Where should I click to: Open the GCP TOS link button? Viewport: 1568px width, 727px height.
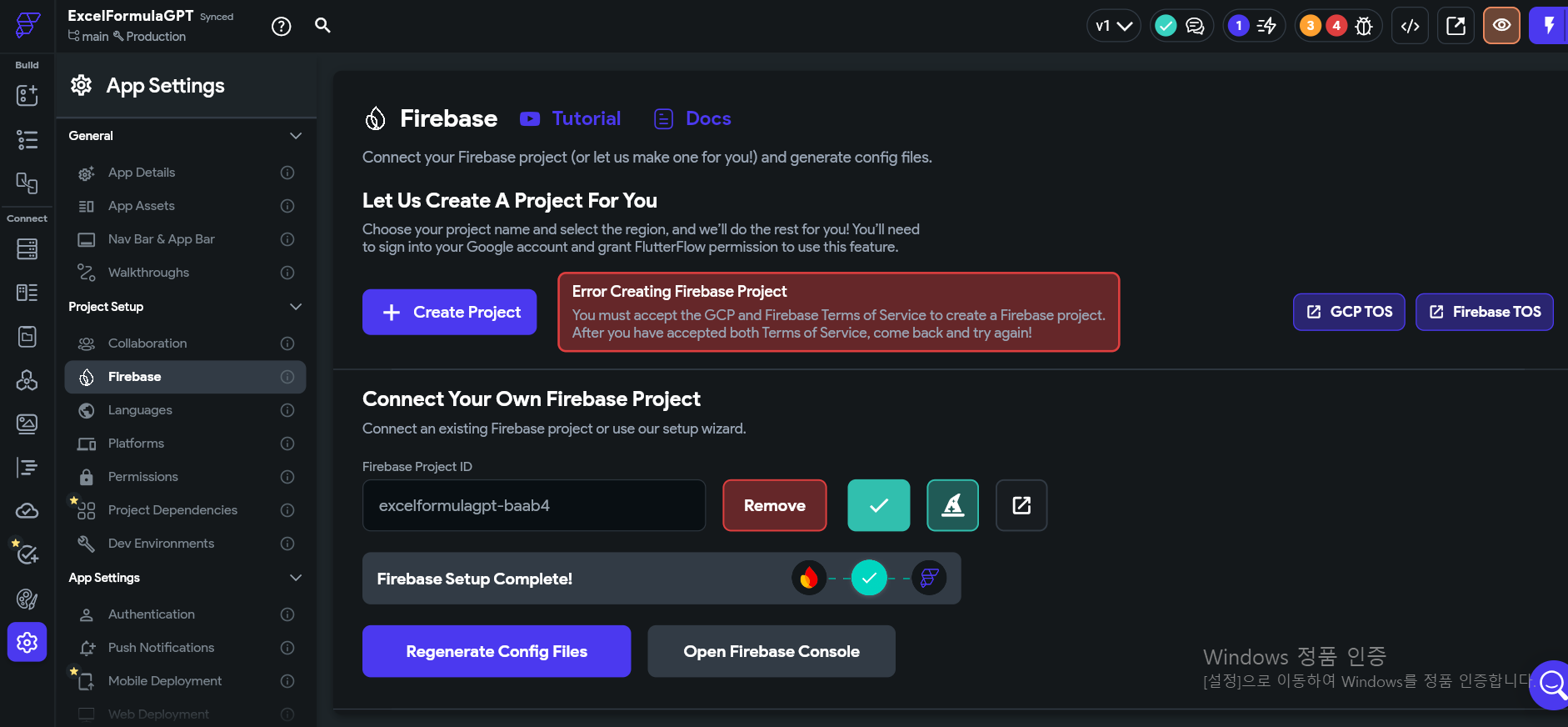click(x=1349, y=312)
